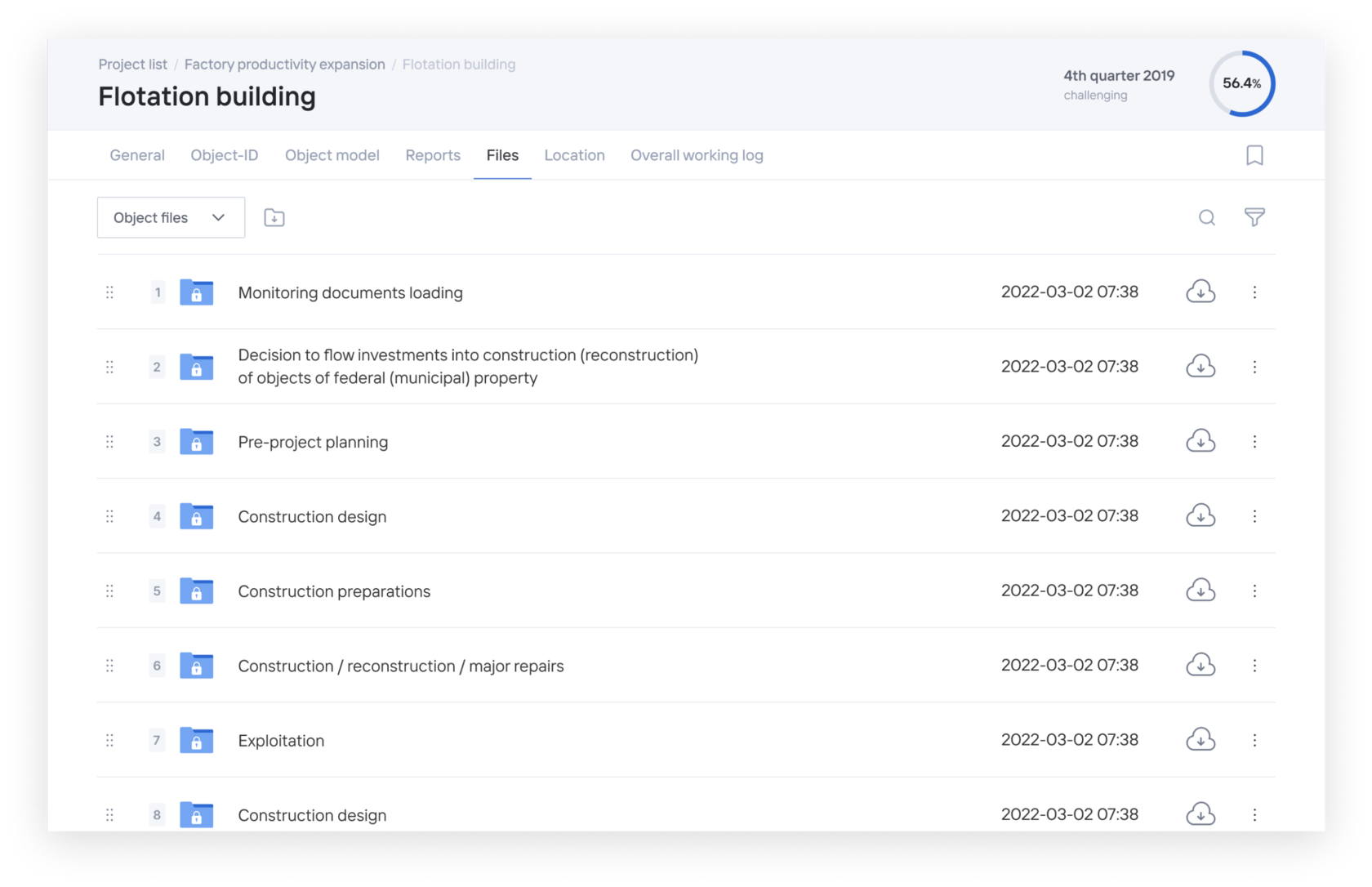Image resolution: width=1372 pixels, height=887 pixels.
Task: Click the download icon next to Object files dropdown
Action: (274, 217)
